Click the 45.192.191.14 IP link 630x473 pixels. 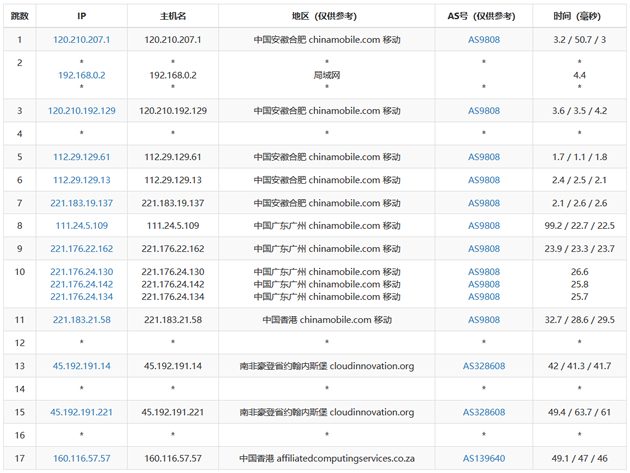click(81, 366)
